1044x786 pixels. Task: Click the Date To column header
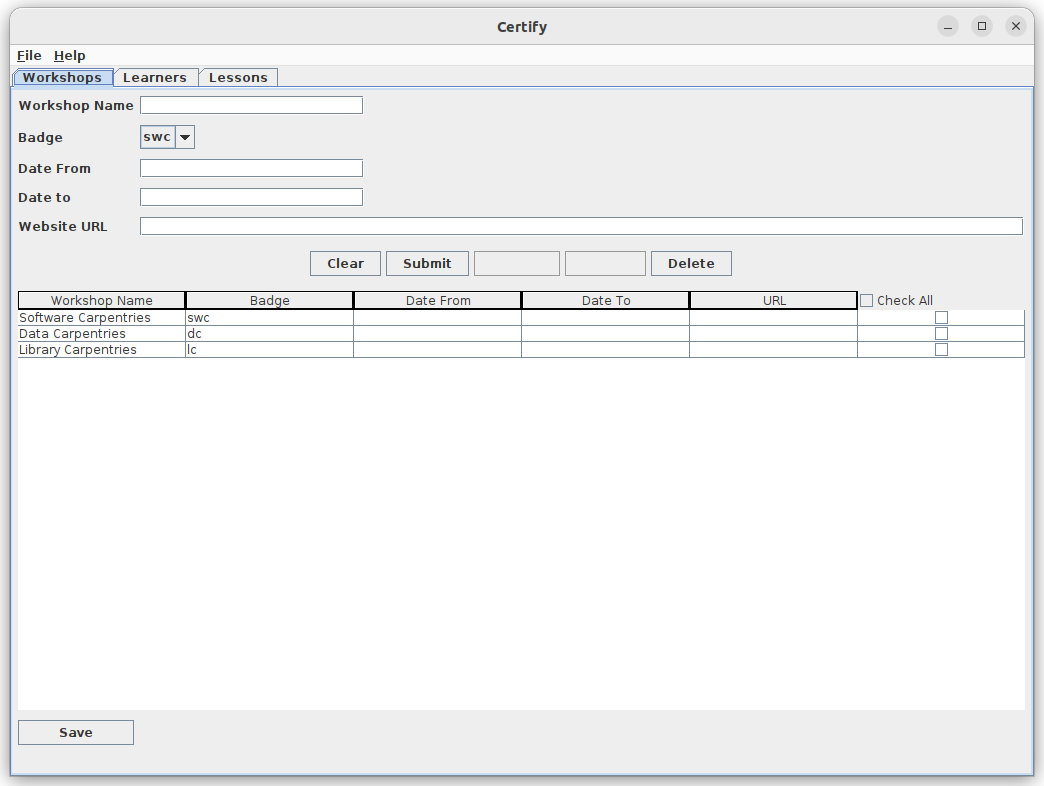point(606,300)
